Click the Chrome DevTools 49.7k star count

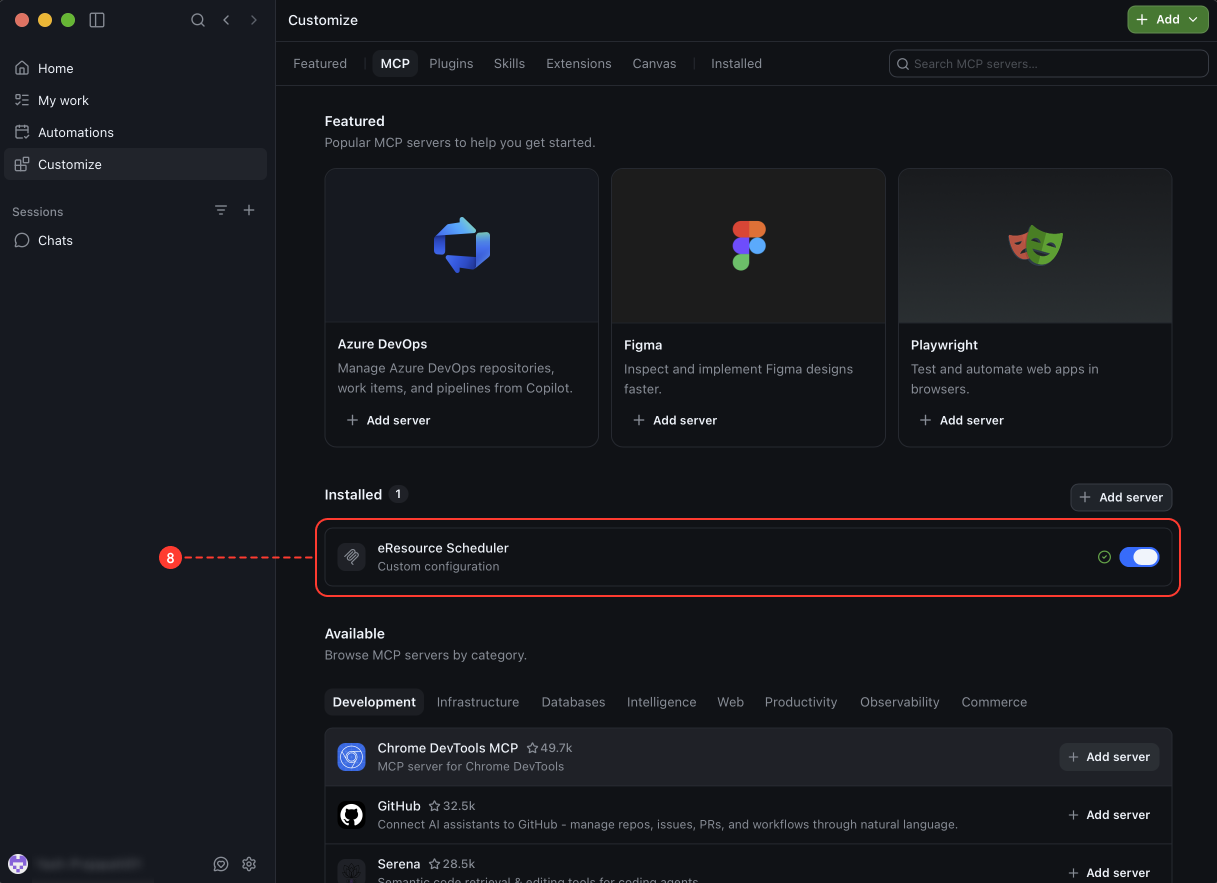point(549,748)
